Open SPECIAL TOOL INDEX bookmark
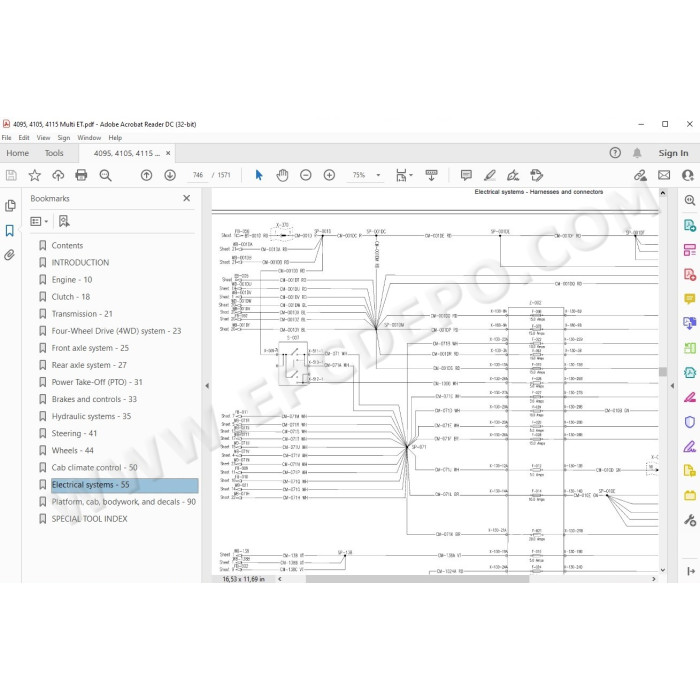 coord(89,519)
